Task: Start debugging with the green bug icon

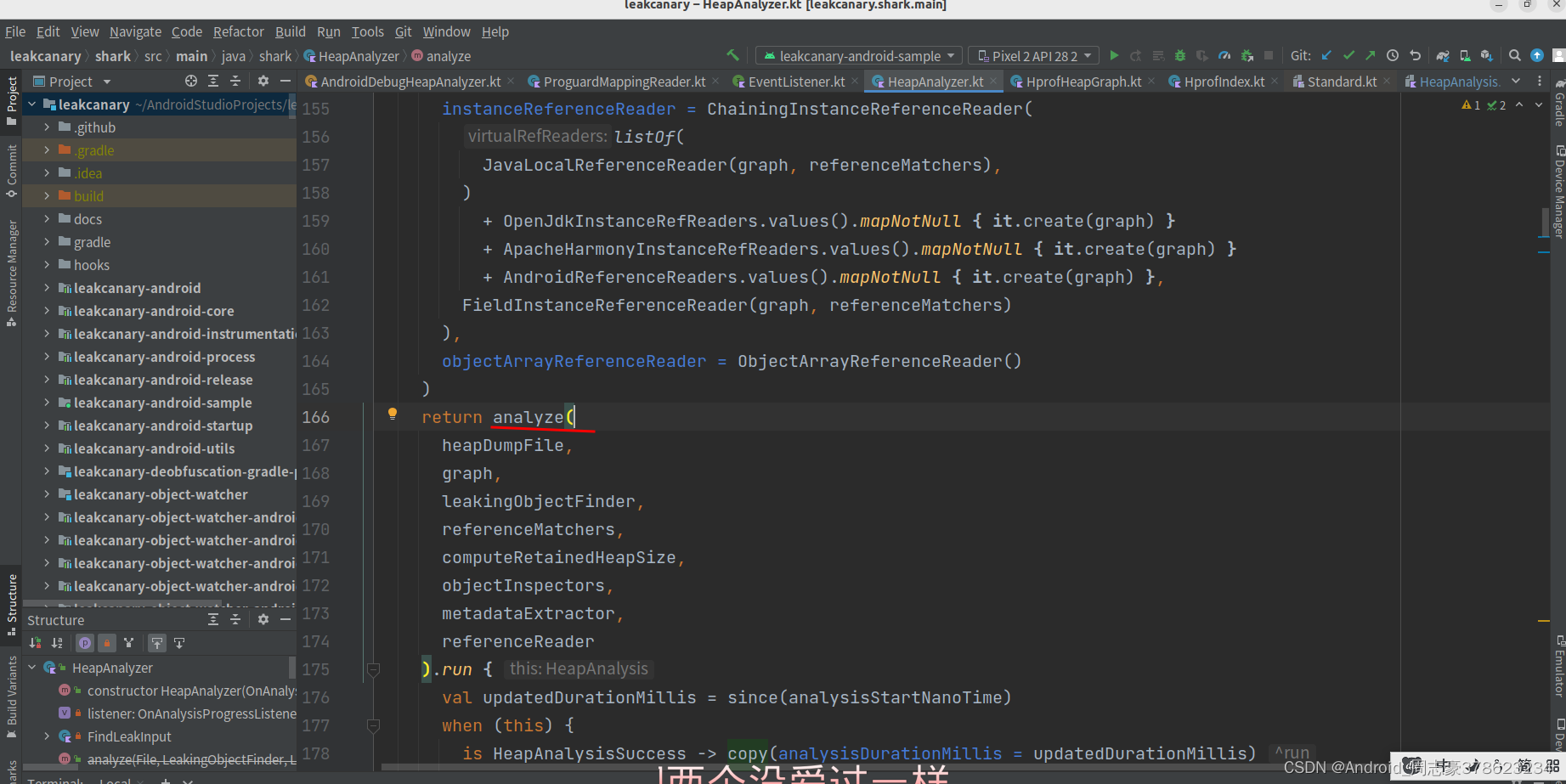Action: pos(1180,55)
